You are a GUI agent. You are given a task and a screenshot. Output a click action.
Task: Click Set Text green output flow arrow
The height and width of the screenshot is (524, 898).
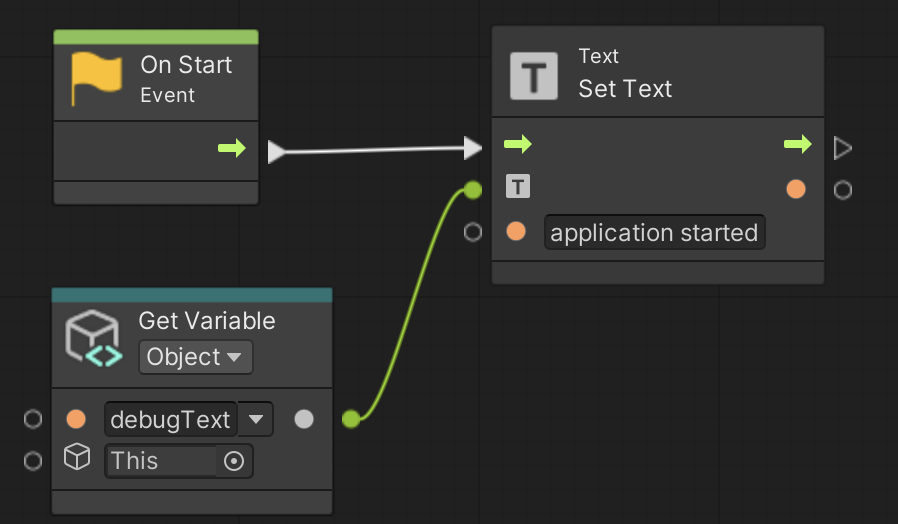click(x=797, y=145)
